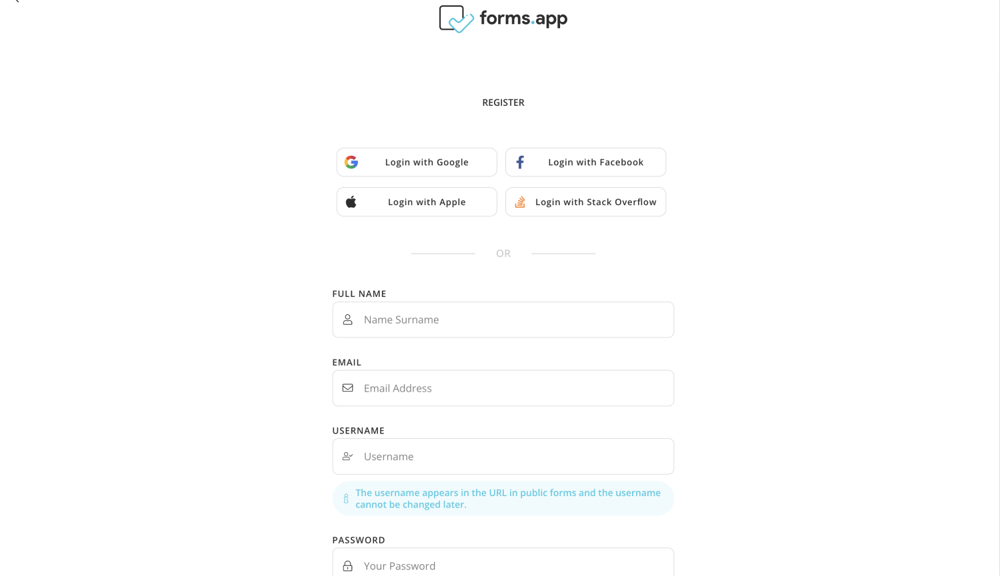Select Login with Google
The width and height of the screenshot is (1000, 576).
(416, 161)
